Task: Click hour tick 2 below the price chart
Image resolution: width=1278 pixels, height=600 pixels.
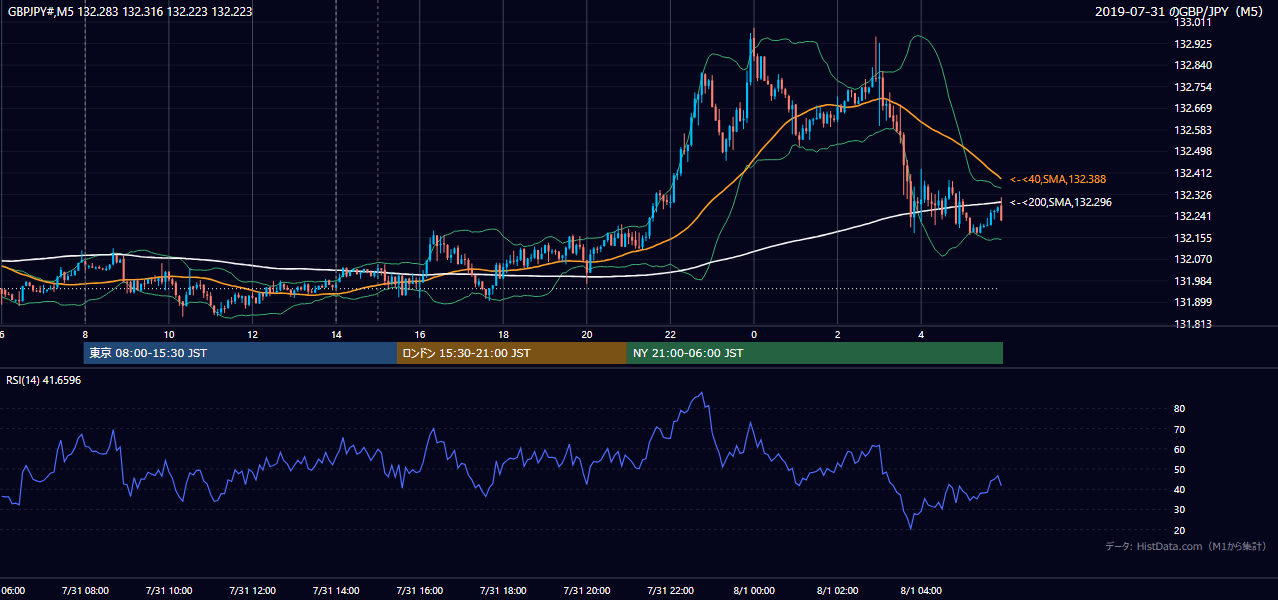Action: pyautogui.click(x=838, y=334)
